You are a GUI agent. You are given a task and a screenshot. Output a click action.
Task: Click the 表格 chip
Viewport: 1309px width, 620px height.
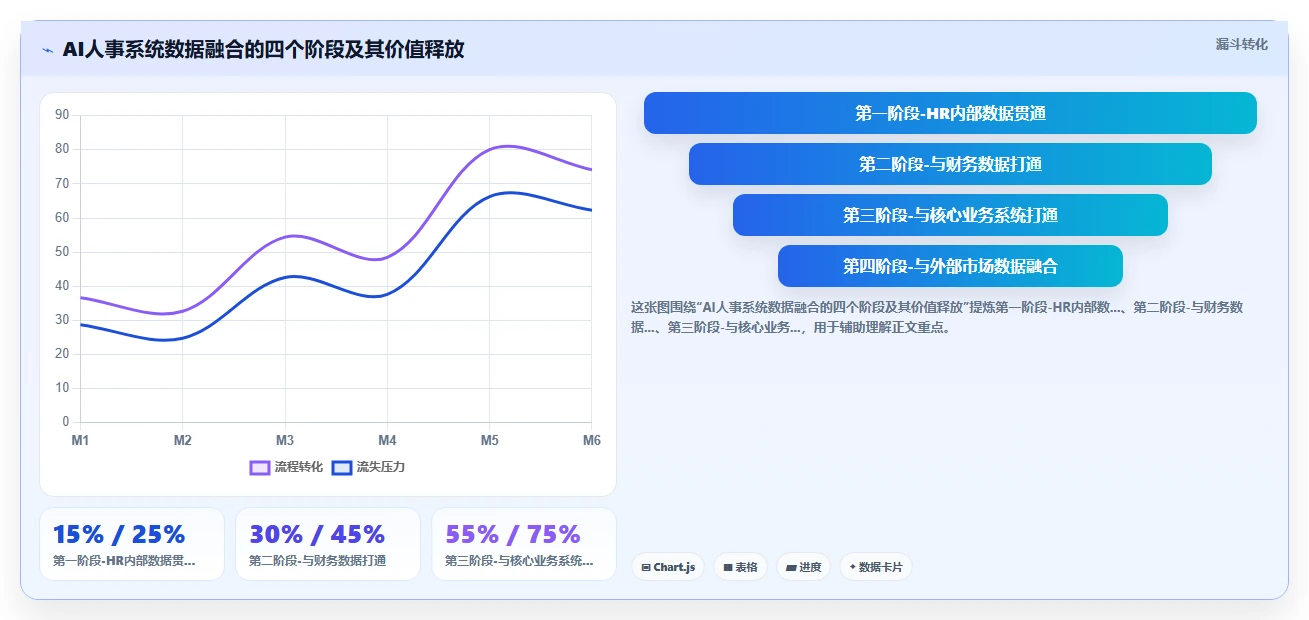(740, 567)
